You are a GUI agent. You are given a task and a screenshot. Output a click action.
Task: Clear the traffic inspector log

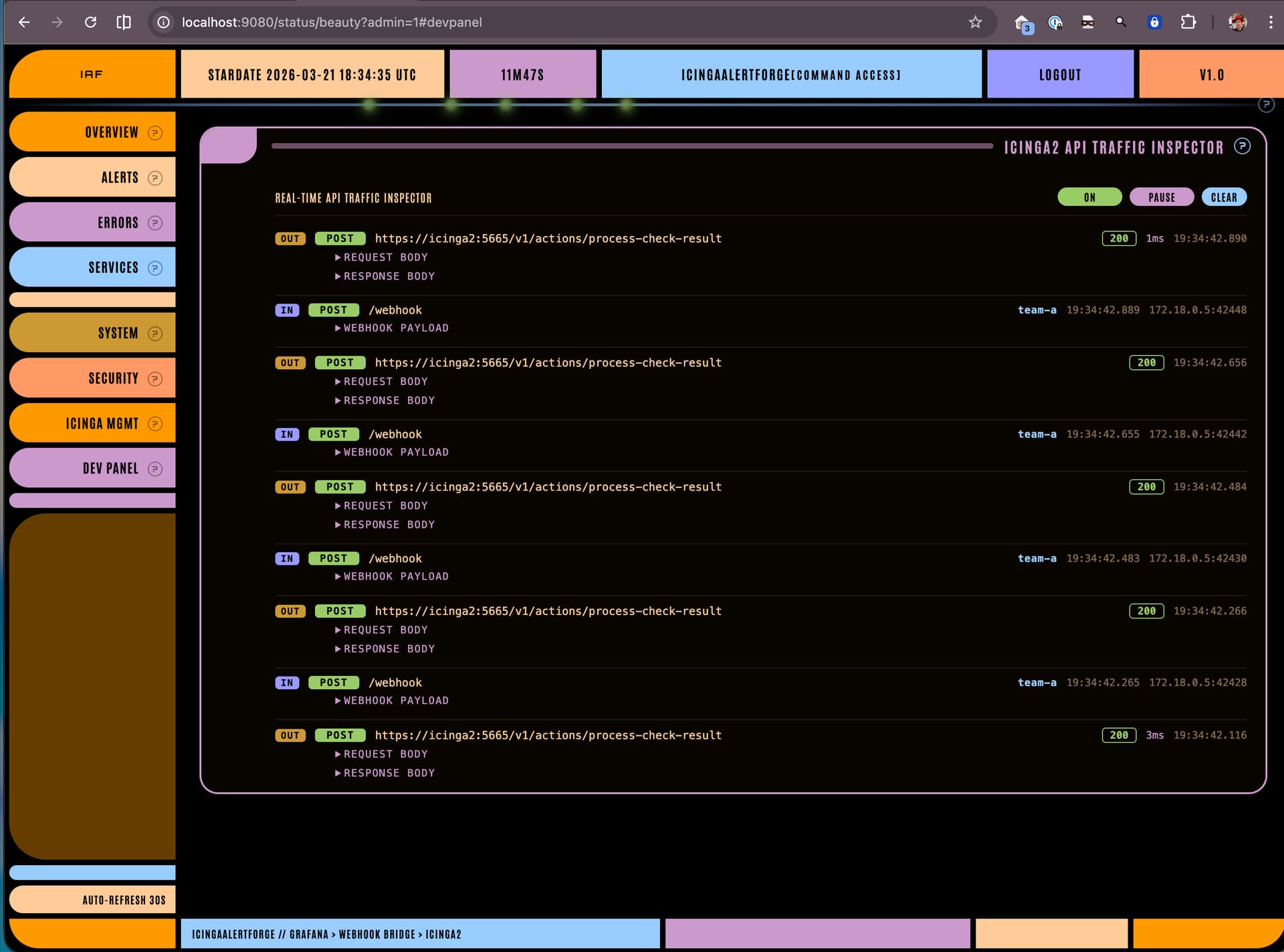click(1223, 197)
